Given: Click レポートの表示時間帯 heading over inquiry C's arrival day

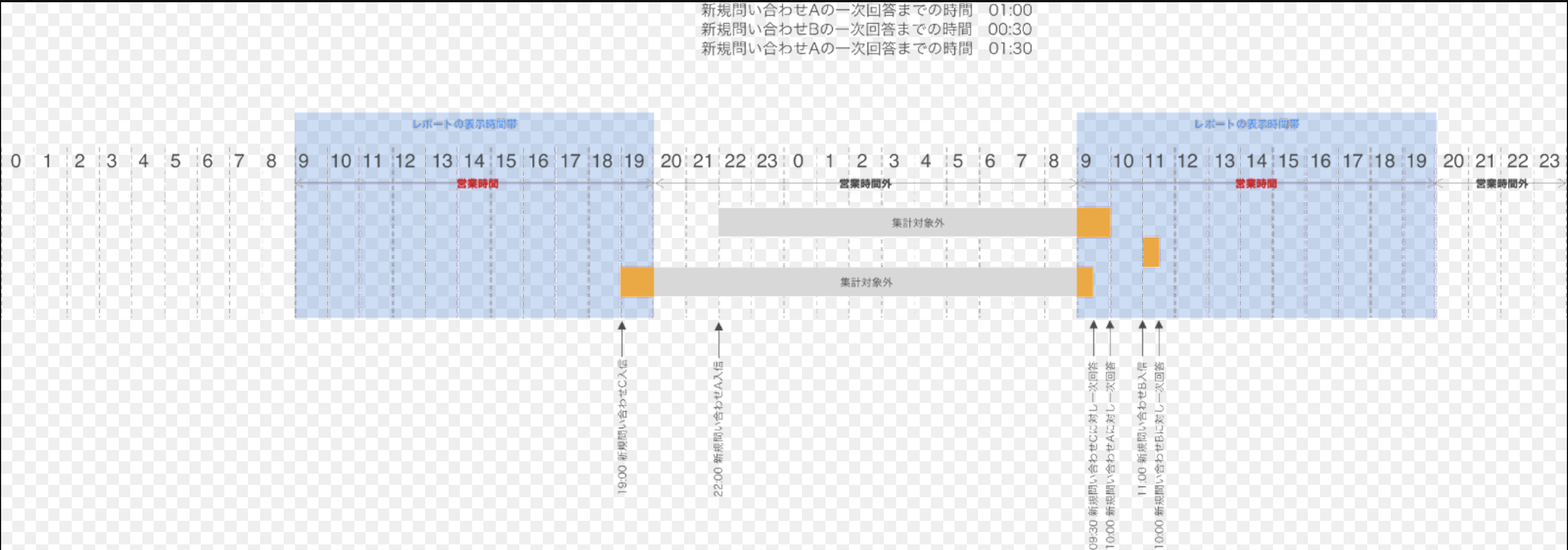Looking at the screenshot, I should [x=464, y=123].
